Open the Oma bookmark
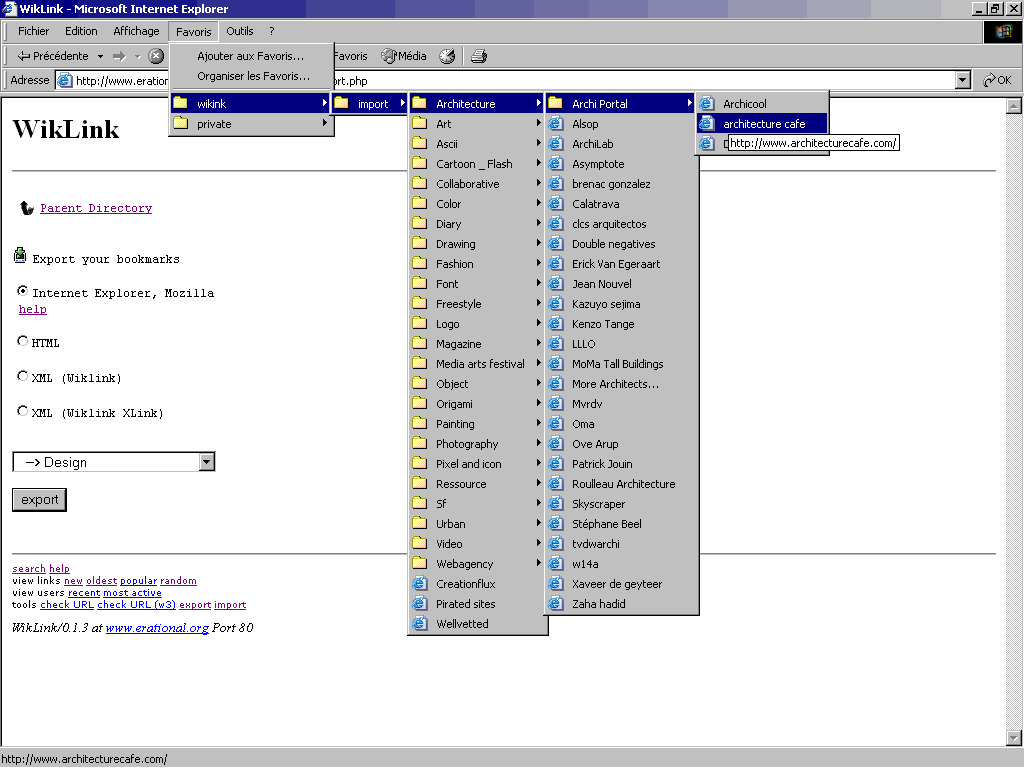This screenshot has height=768, width=1024. pos(620,424)
